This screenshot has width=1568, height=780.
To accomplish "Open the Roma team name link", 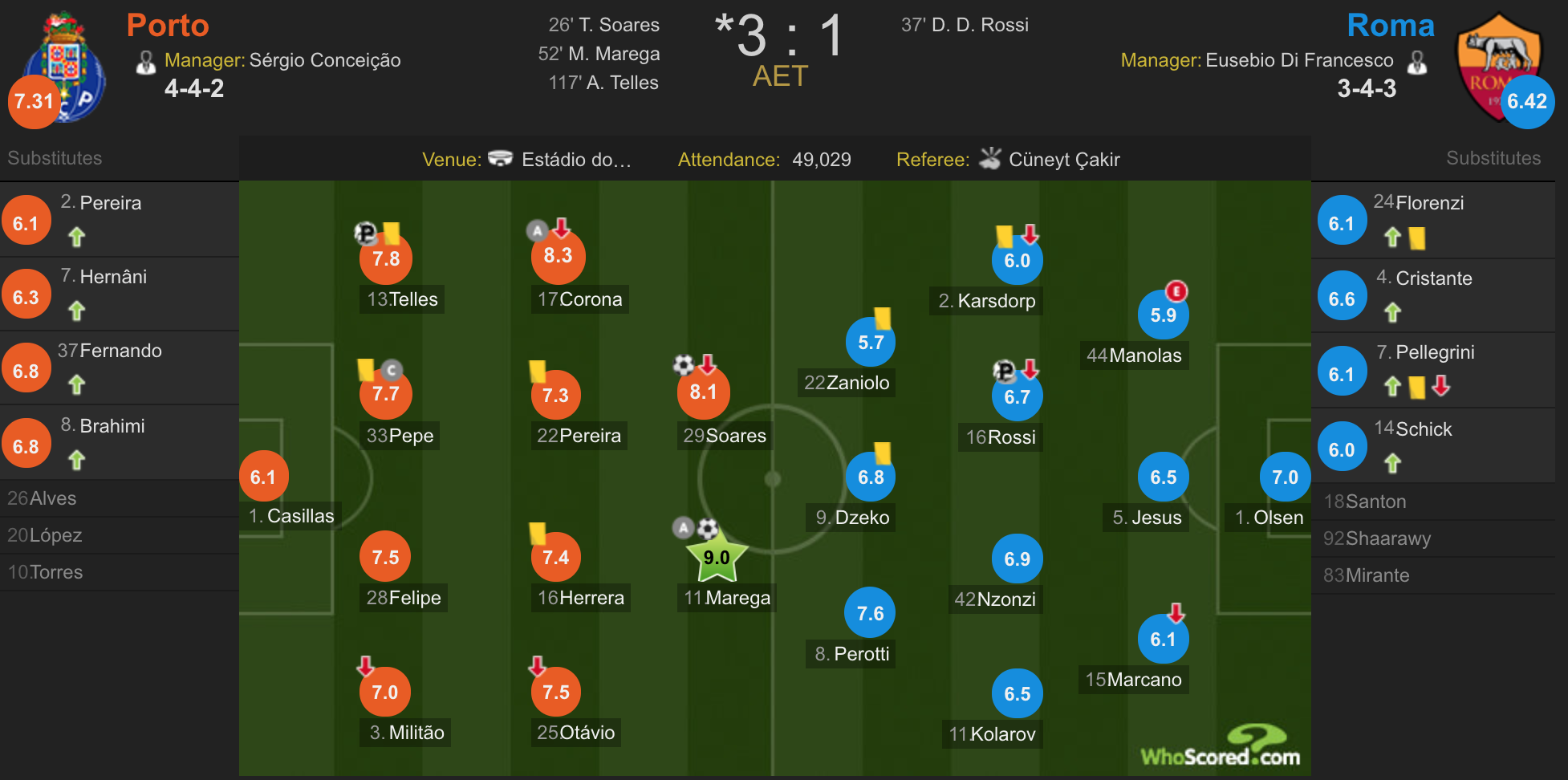I will [1390, 26].
